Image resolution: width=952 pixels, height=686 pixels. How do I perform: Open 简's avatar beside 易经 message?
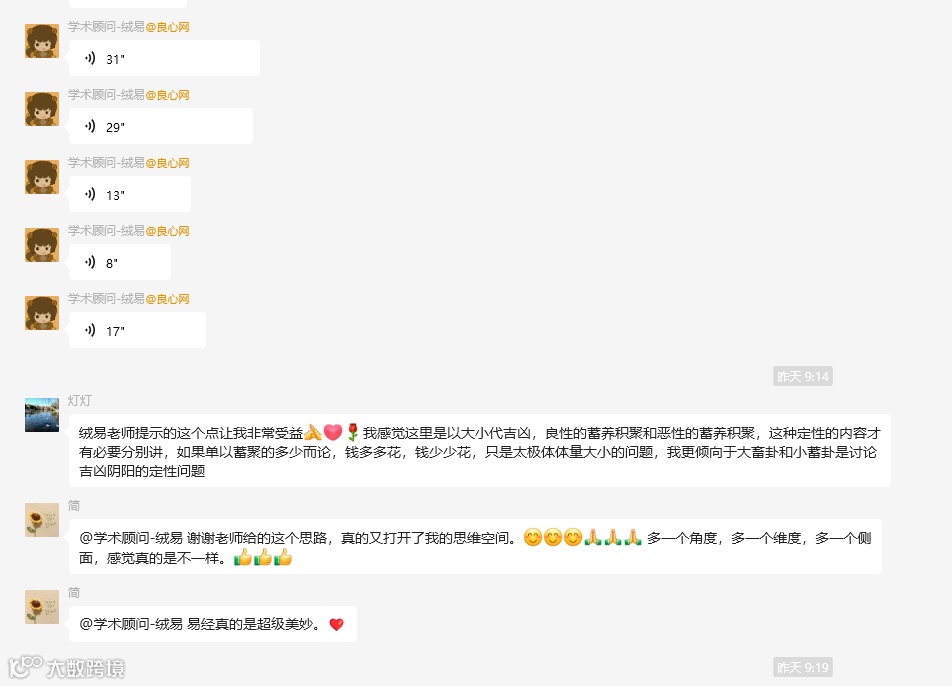point(42,606)
